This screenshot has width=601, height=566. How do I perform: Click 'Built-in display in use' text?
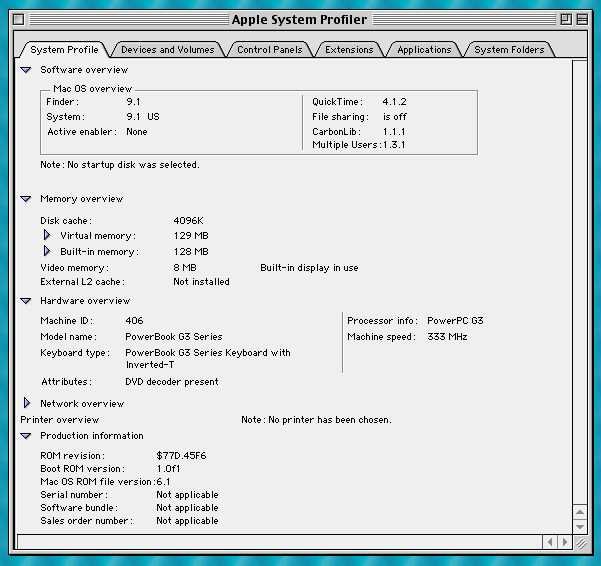[x=309, y=267]
